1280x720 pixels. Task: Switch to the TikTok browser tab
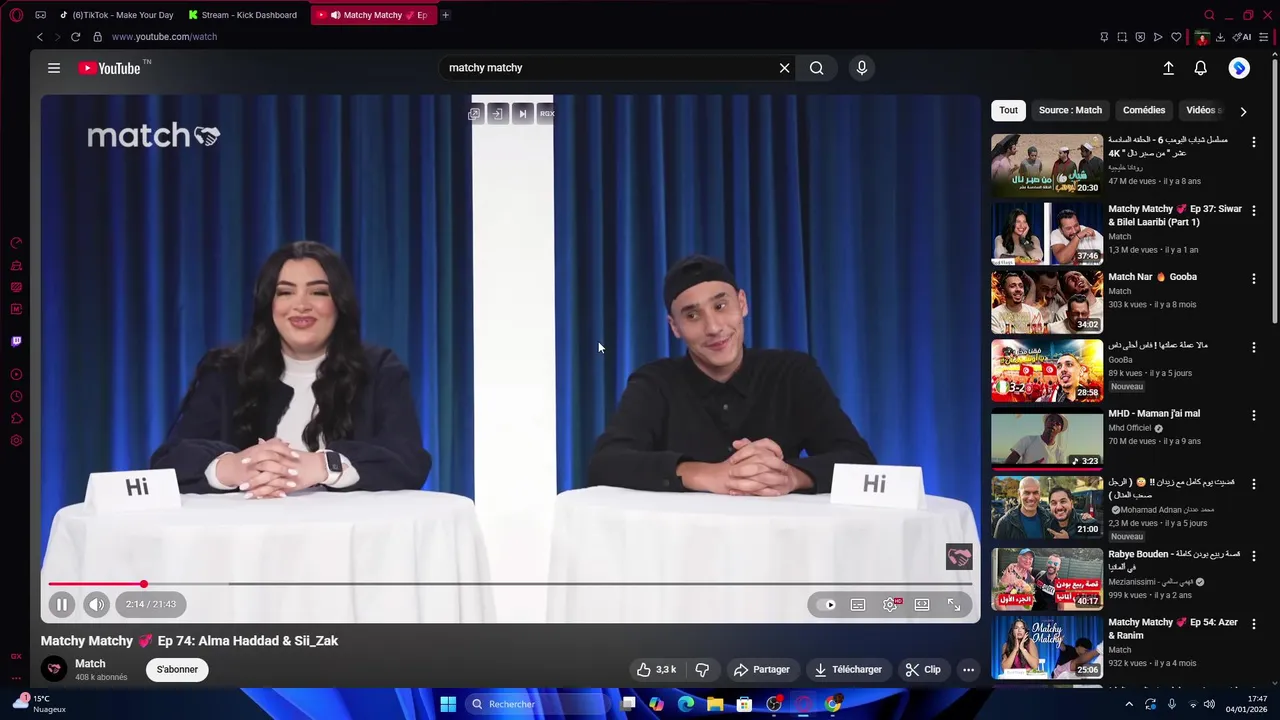116,15
